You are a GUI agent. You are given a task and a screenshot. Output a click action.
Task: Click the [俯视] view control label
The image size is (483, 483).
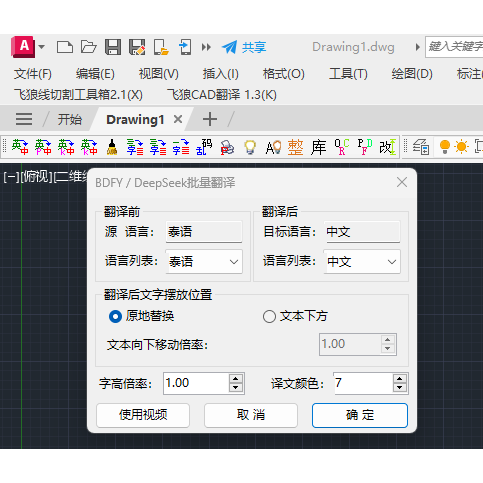point(36,177)
